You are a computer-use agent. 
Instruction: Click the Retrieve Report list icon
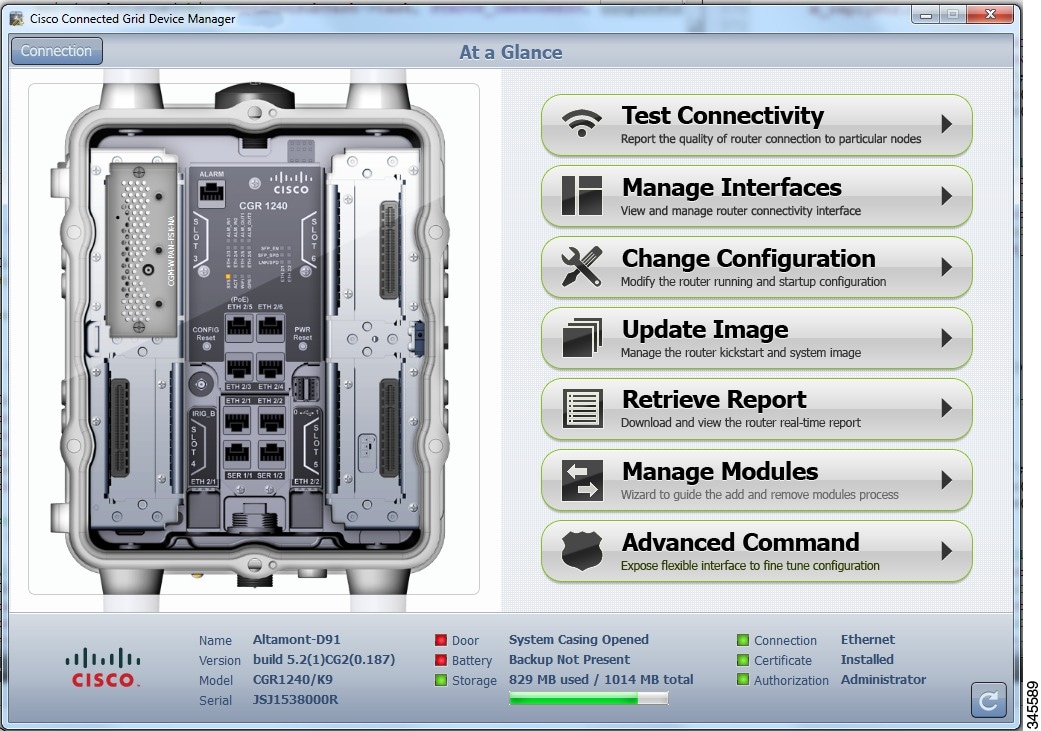point(582,408)
